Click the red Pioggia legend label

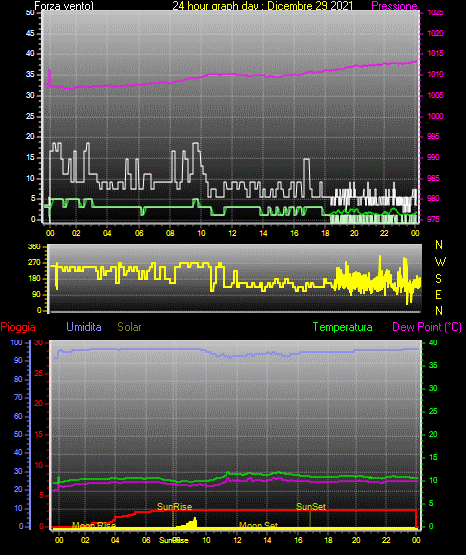[18, 327]
